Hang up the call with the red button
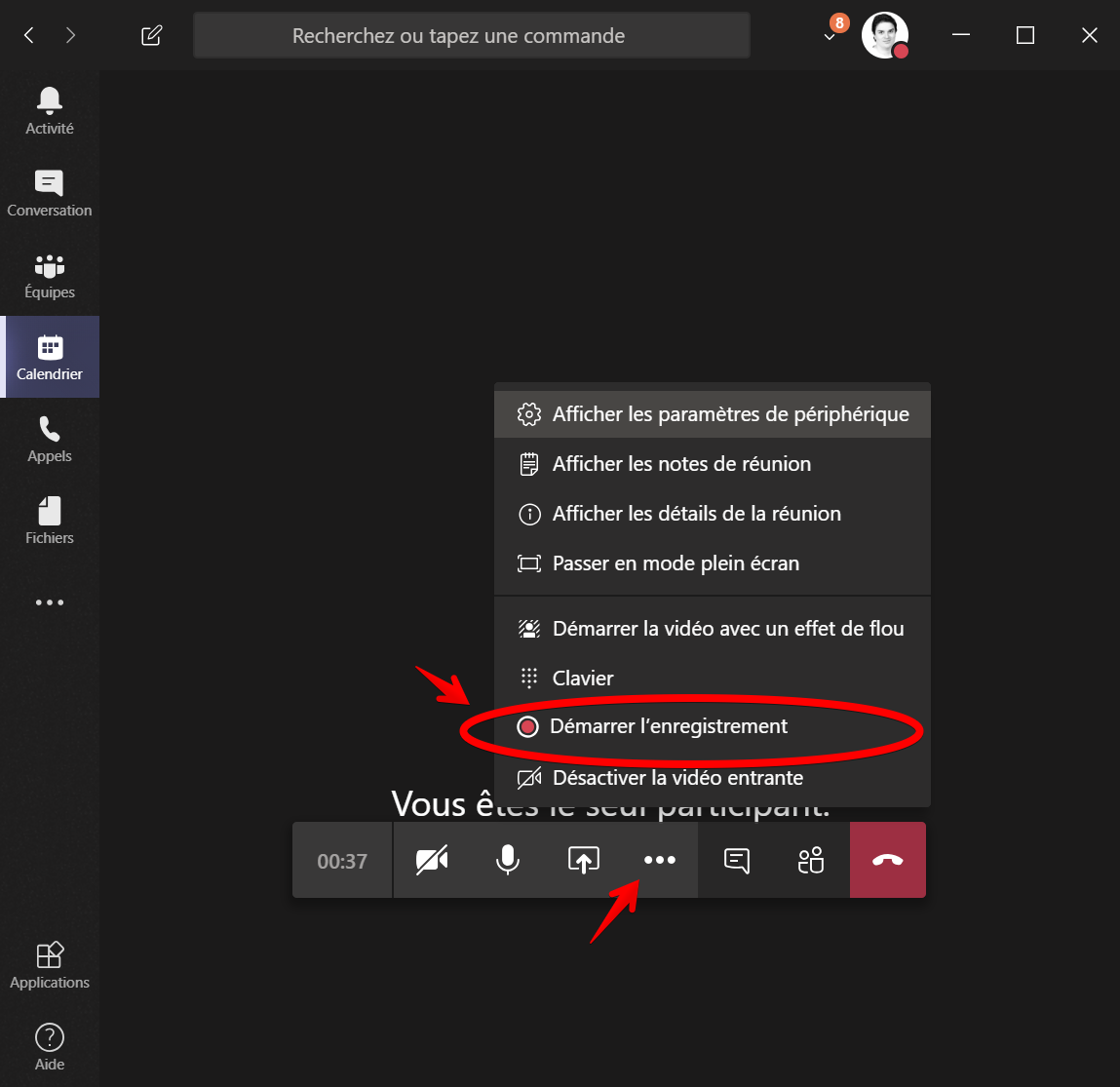This screenshot has width=1120, height=1087. click(887, 860)
